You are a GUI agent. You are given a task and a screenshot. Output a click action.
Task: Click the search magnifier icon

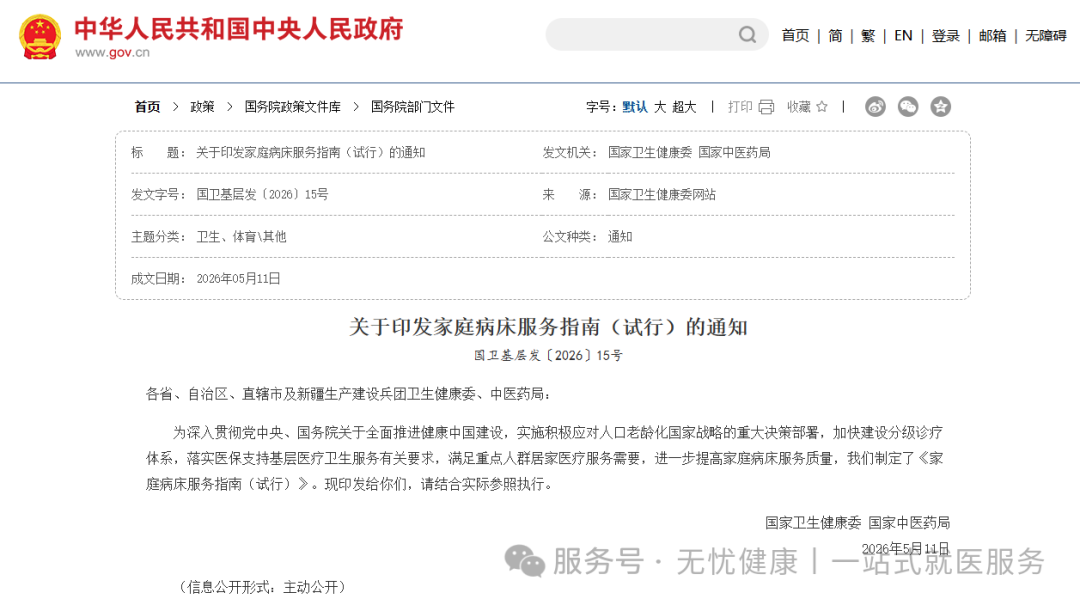coord(747,34)
